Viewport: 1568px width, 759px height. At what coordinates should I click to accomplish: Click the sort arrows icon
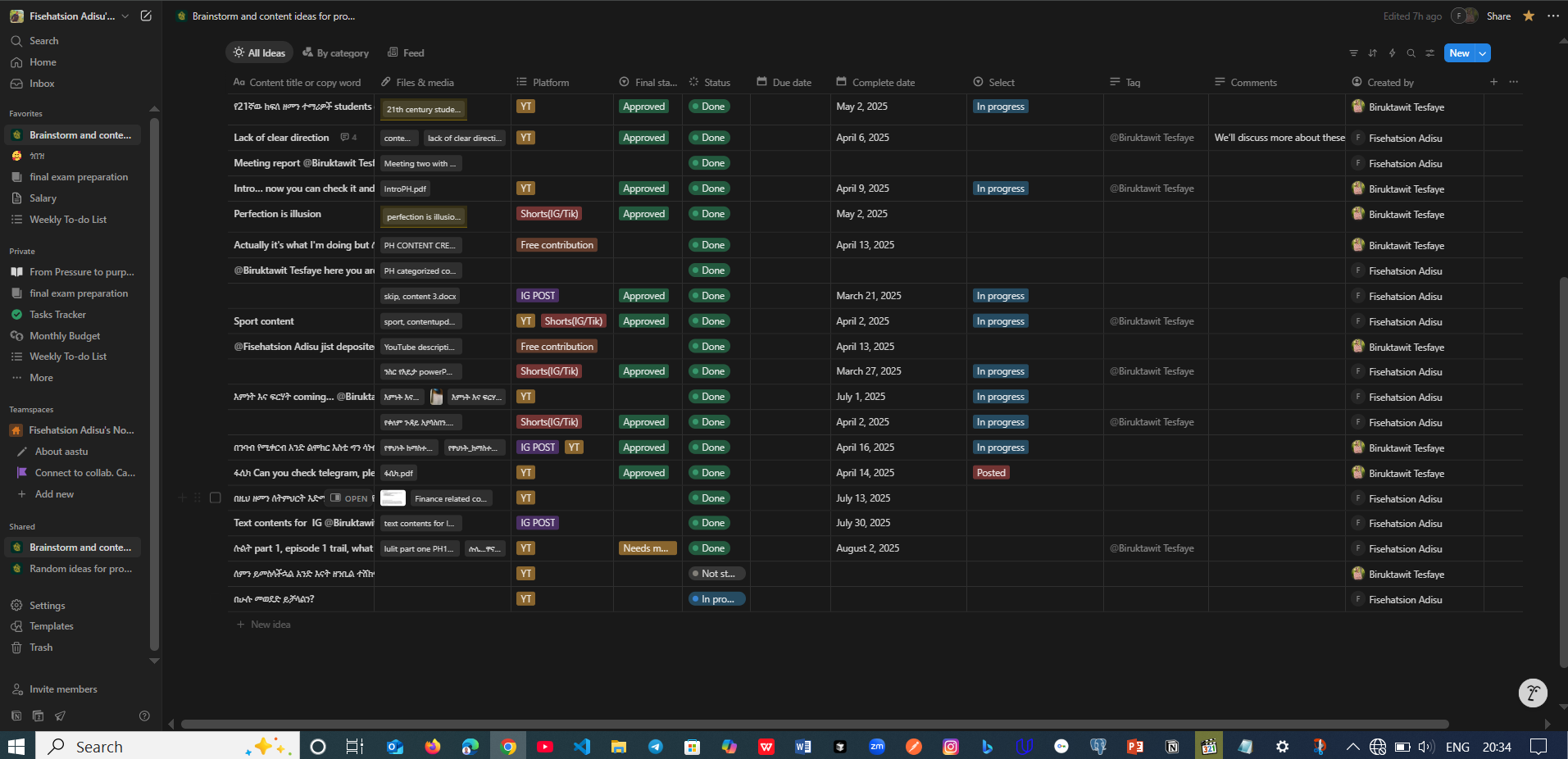(1373, 53)
